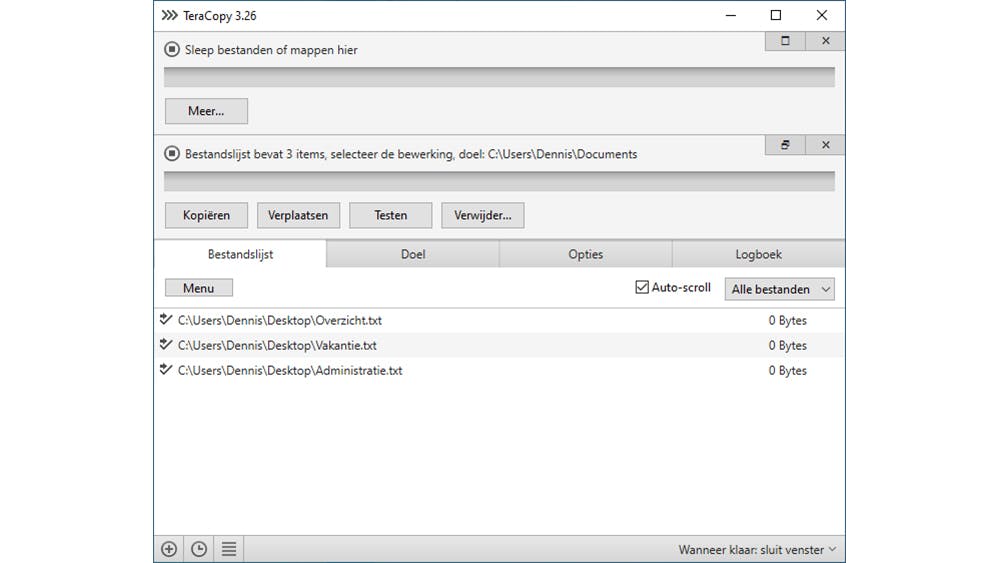Select the Overzicht.txt file row
This screenshot has height=563, width=1000.
tap(499, 320)
